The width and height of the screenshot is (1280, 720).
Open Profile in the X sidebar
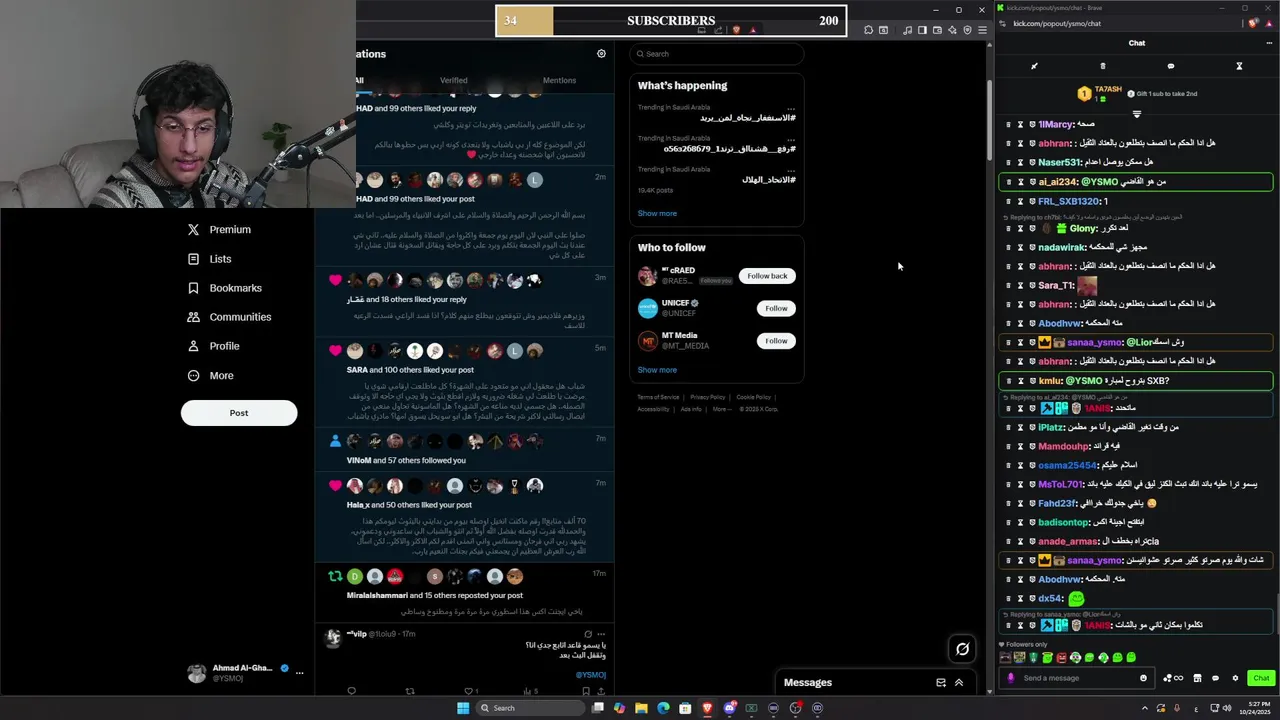(213, 346)
